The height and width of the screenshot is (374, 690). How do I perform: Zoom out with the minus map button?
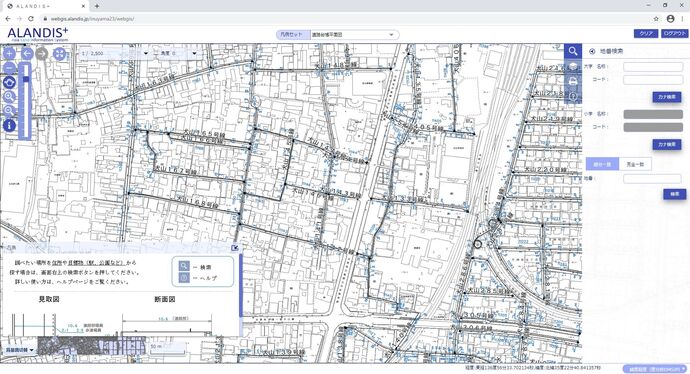coord(10,68)
